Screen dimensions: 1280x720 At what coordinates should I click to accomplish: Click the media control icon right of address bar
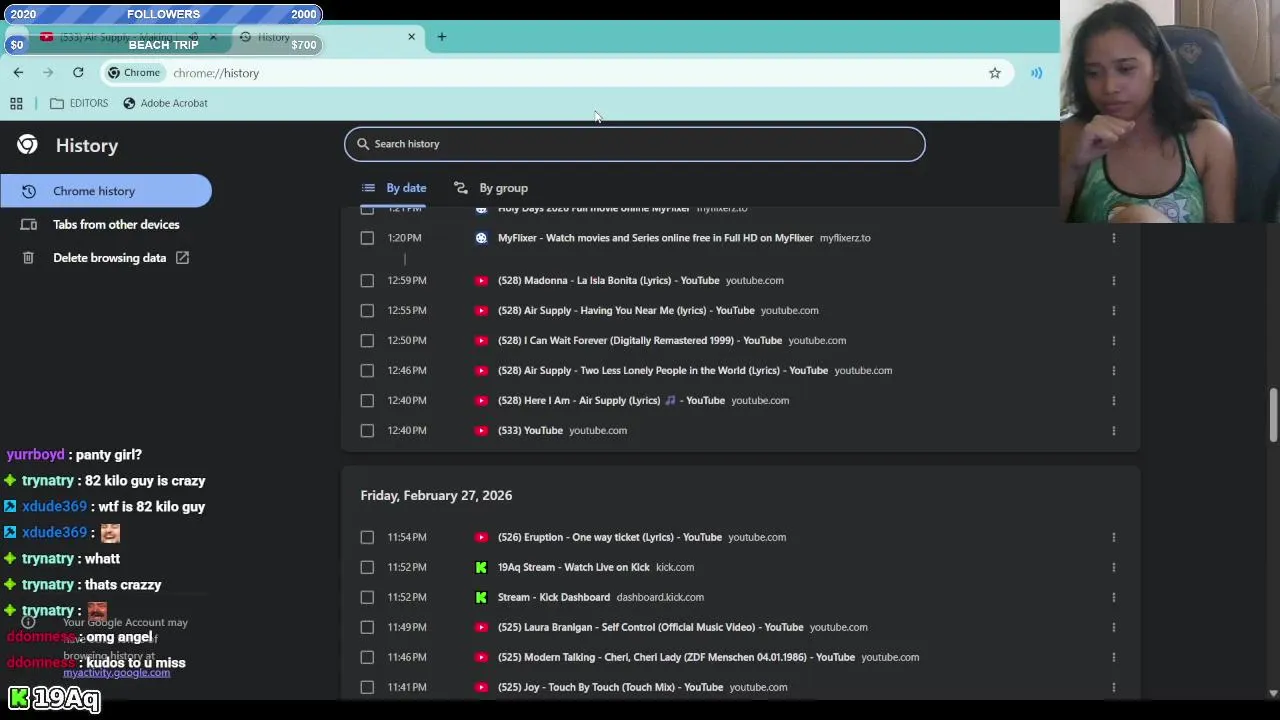click(1036, 73)
